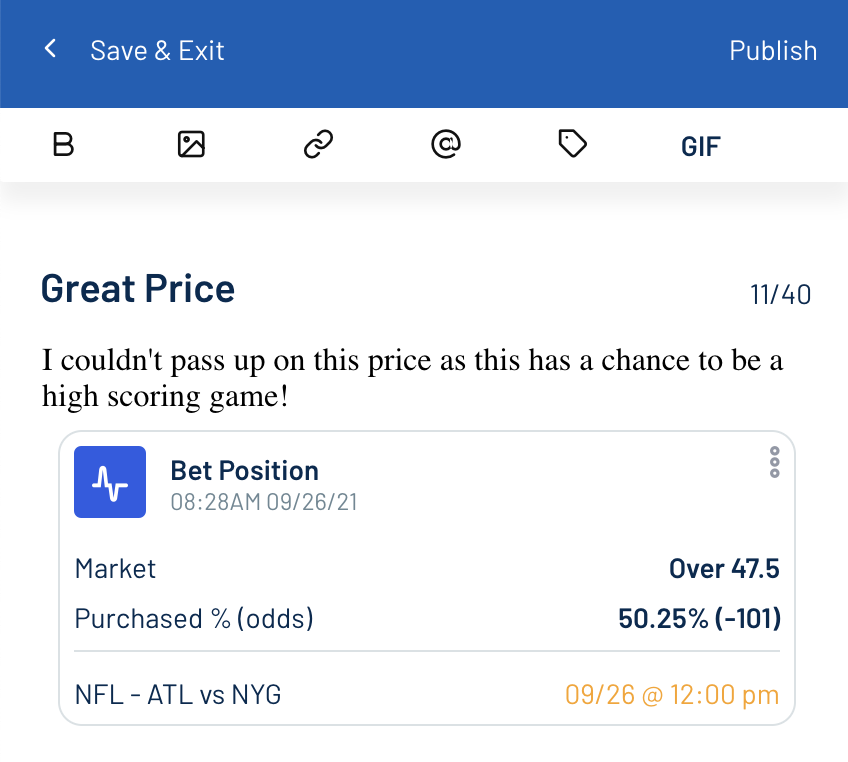Mention a user with the @ icon
Viewport: 848px width, 762px height.
tap(446, 144)
